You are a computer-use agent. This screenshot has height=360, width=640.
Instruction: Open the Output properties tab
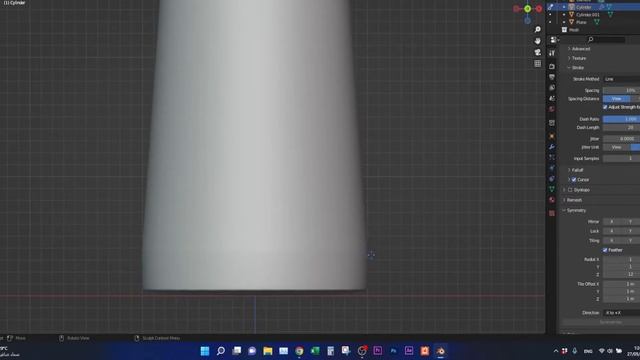552,77
